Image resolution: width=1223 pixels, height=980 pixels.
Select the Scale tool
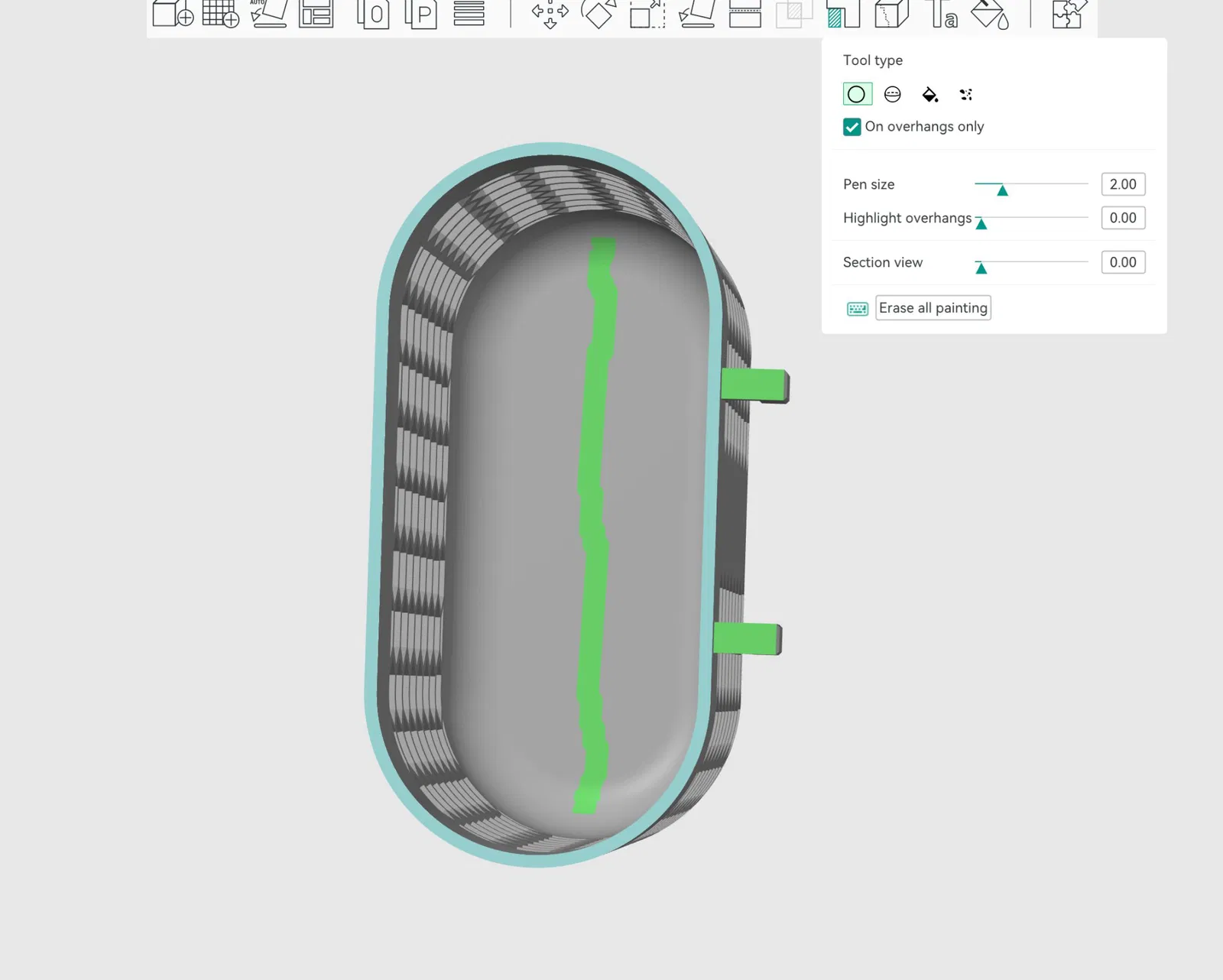tap(647, 14)
